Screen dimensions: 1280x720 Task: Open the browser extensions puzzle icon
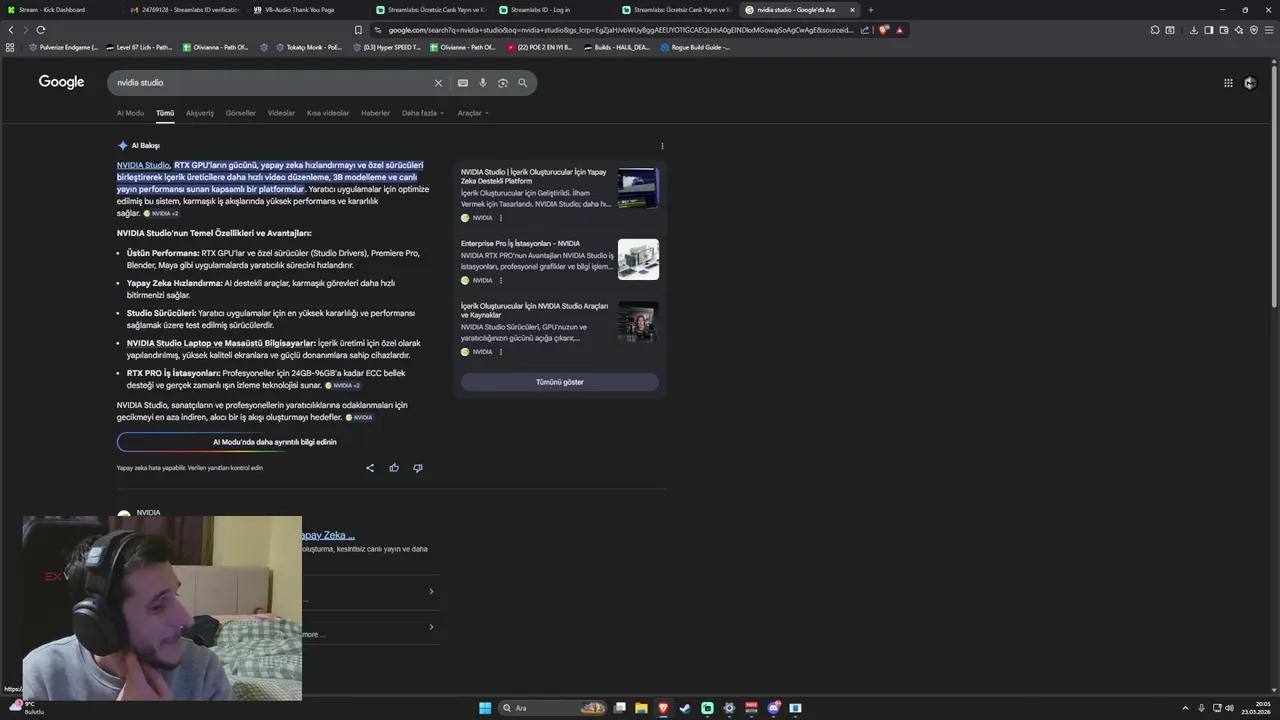pos(1155,30)
